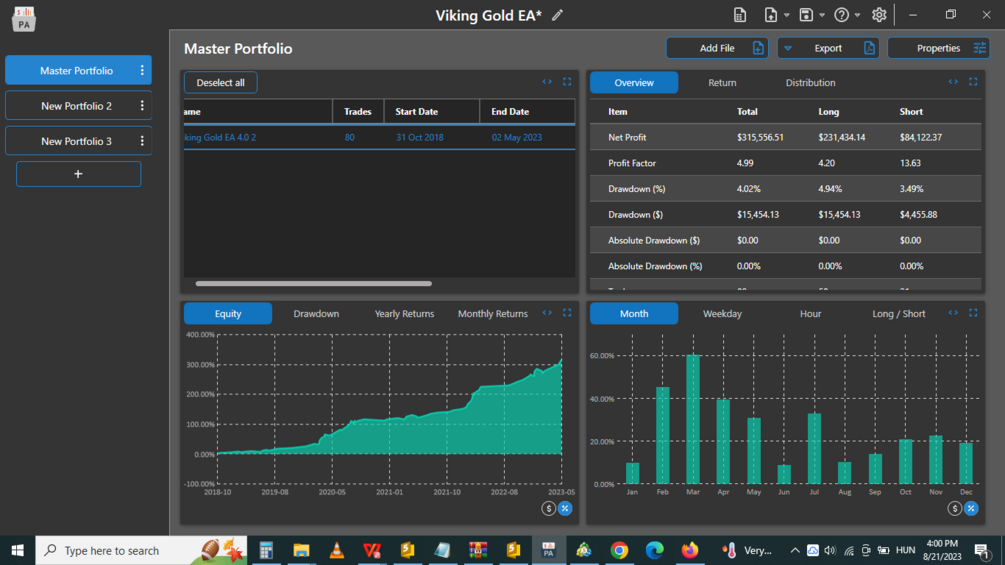Click the code brackets icon in Overview panel
Viewport: 1005px width, 565px height.
point(953,82)
